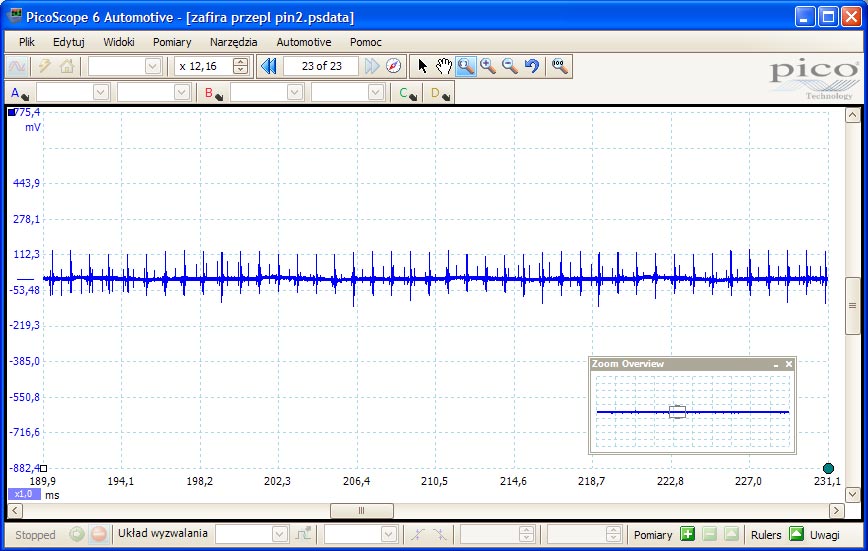Click the Uwagi notes button

point(825,535)
